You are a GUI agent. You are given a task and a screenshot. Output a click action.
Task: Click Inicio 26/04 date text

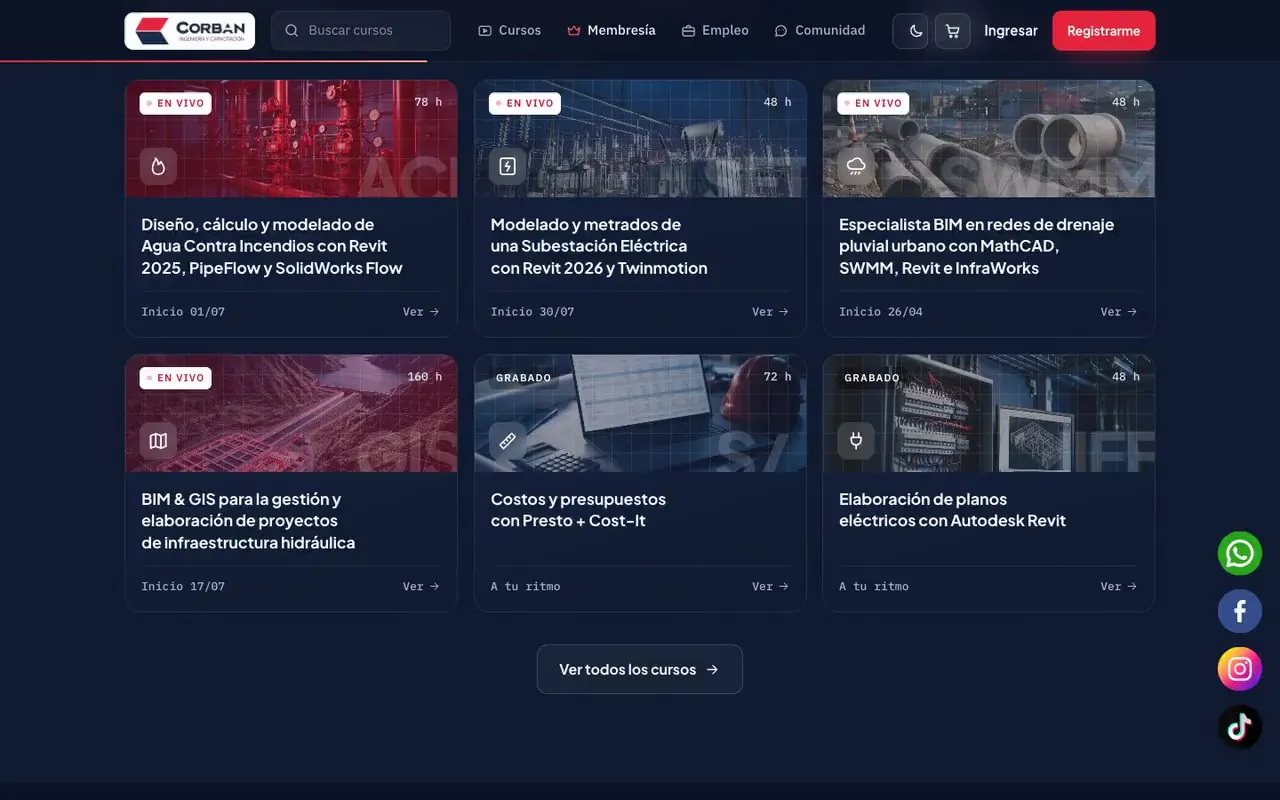coord(881,312)
